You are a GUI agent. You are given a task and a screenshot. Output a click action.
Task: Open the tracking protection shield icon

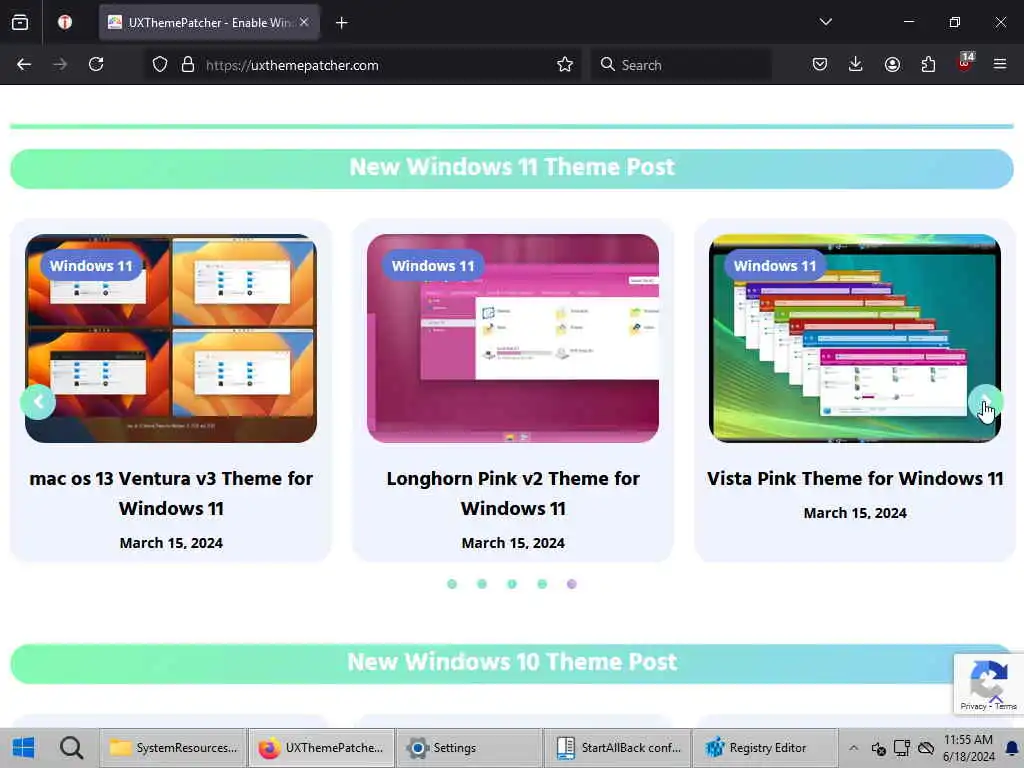point(160,64)
